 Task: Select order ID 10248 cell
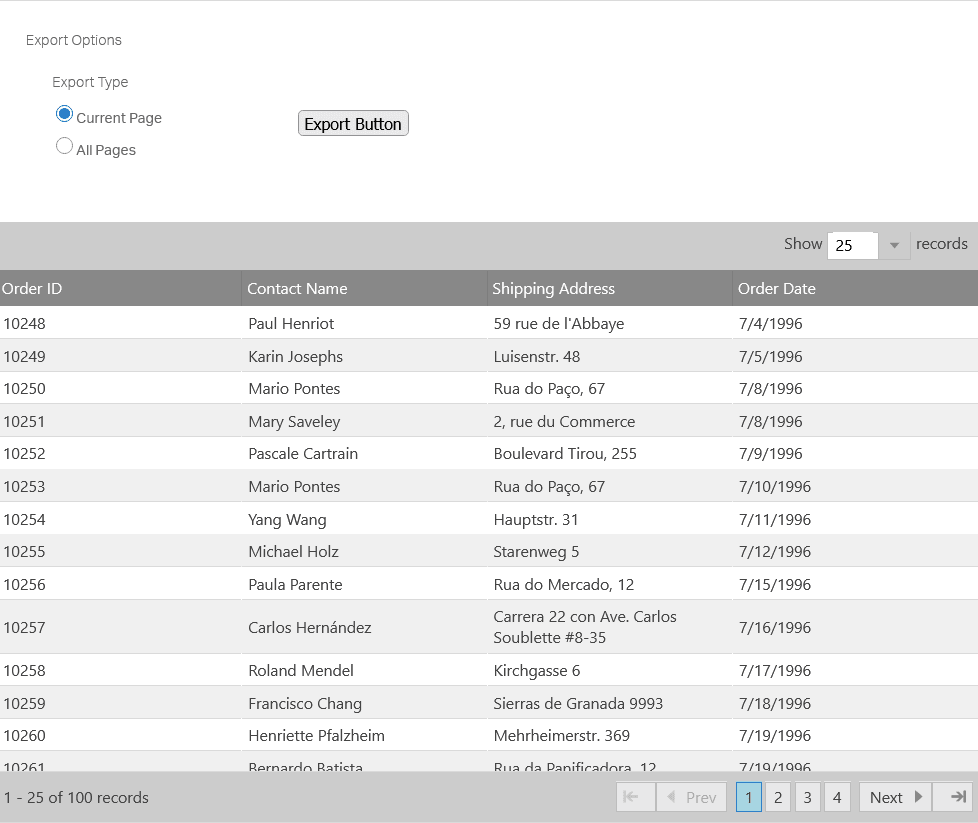(x=120, y=323)
